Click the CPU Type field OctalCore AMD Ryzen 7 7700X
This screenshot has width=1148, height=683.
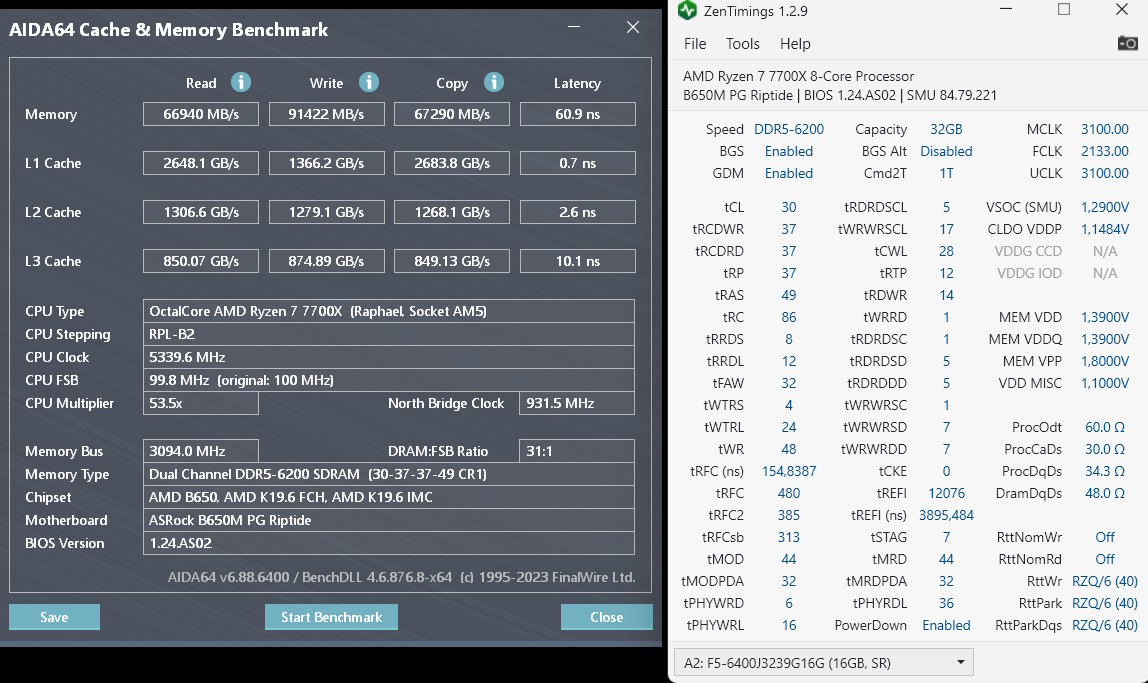click(x=389, y=311)
